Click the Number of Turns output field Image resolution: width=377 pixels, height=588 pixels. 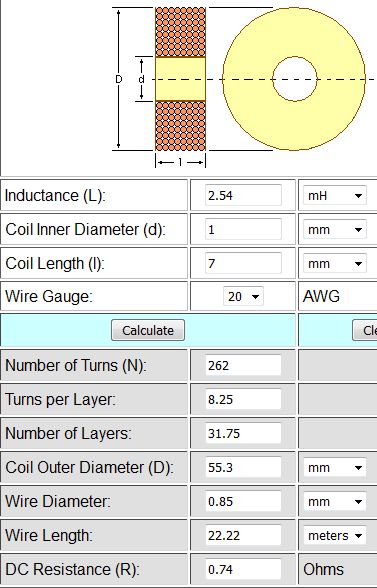pos(243,365)
